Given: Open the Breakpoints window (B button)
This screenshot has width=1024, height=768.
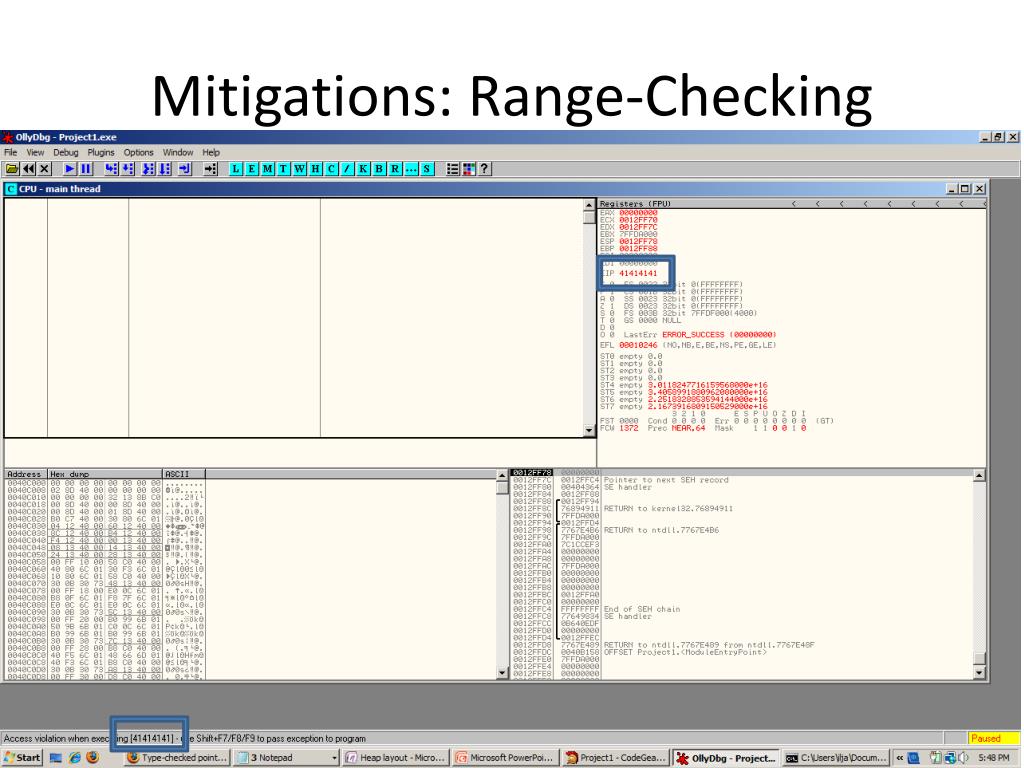Looking at the screenshot, I should (x=379, y=168).
